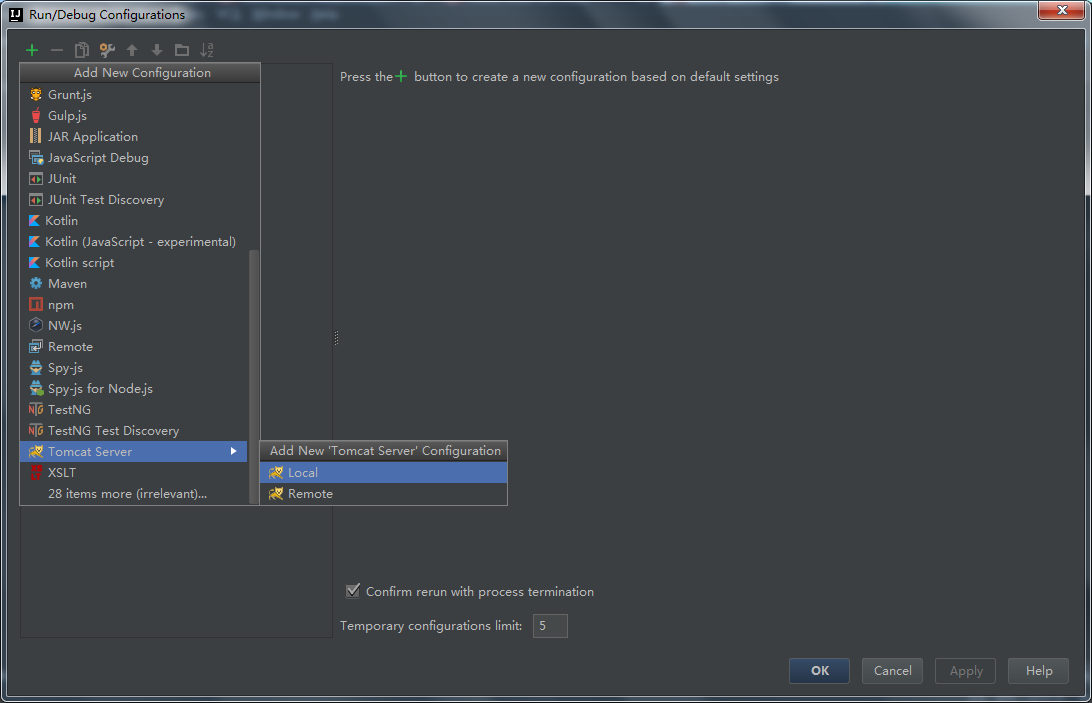Screen dimensions: 1092x703
Task: Click the 'Gulp.js' list text
Action: [x=68, y=116]
